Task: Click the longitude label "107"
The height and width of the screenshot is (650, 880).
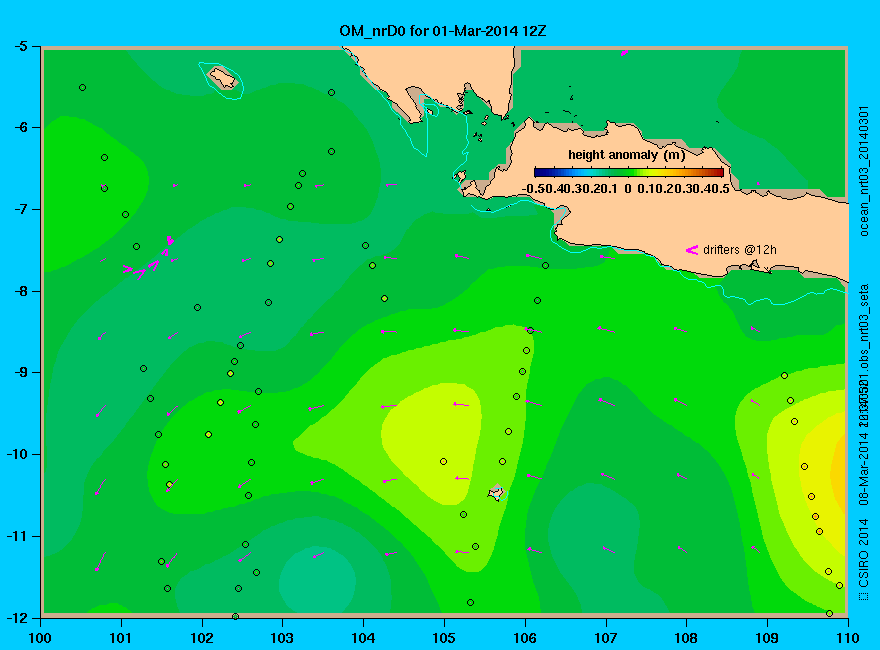Action: tap(606, 638)
